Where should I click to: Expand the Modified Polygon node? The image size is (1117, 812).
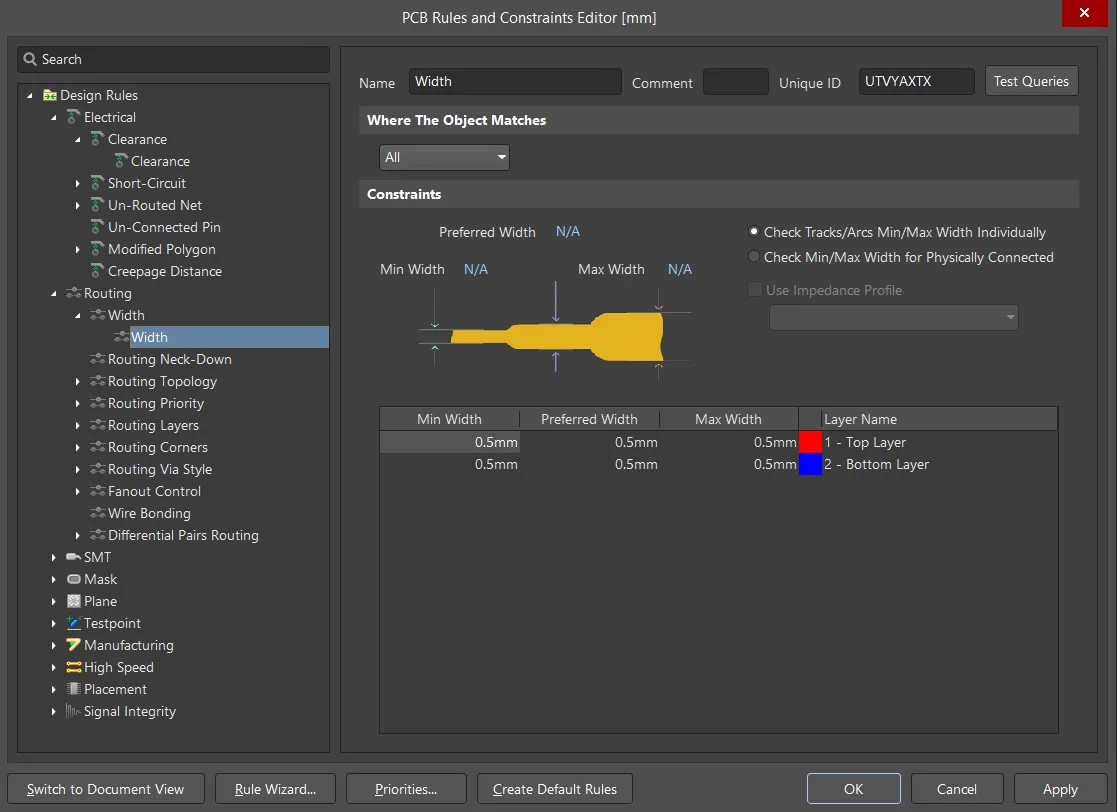pyautogui.click(x=78, y=249)
